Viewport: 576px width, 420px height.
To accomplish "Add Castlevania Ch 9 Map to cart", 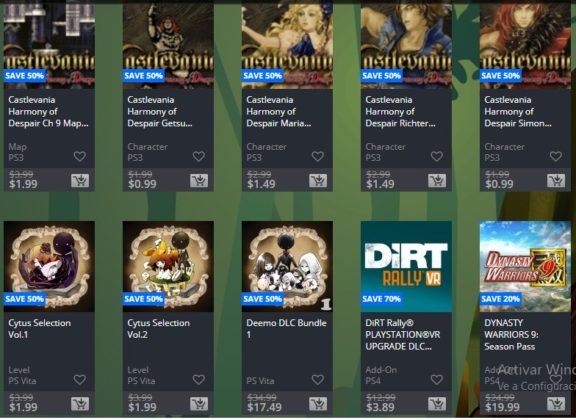I will [80, 180].
